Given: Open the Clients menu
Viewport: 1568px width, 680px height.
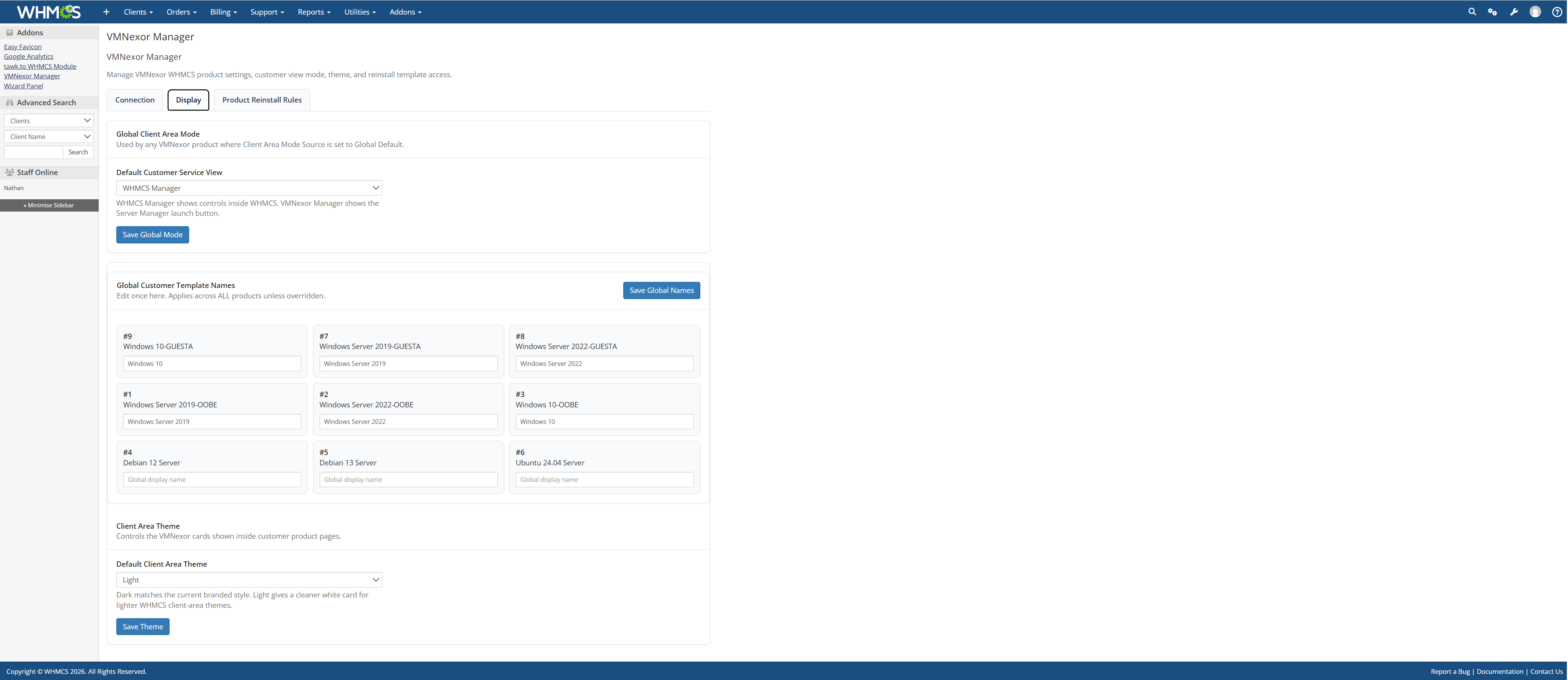Looking at the screenshot, I should tap(138, 12).
